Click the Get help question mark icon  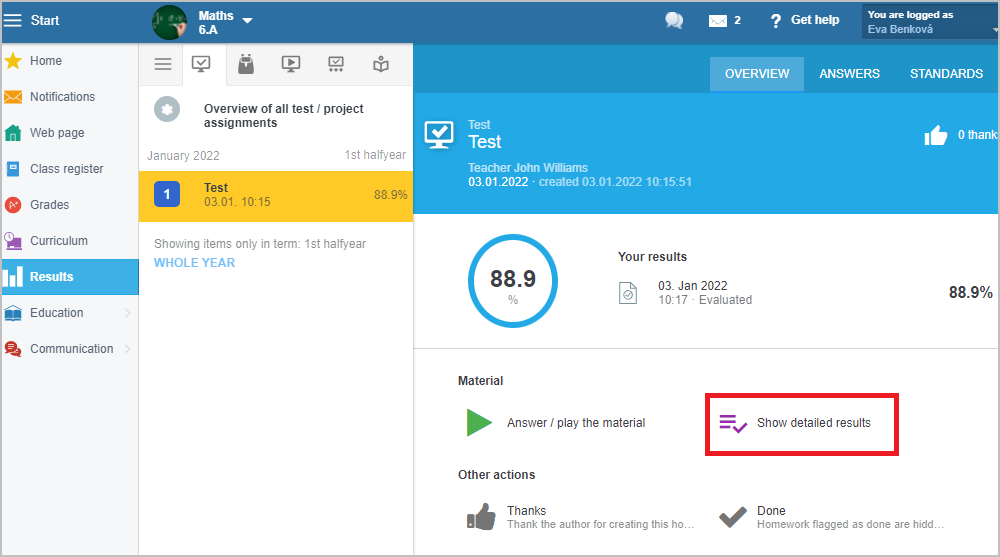pyautogui.click(x=776, y=21)
